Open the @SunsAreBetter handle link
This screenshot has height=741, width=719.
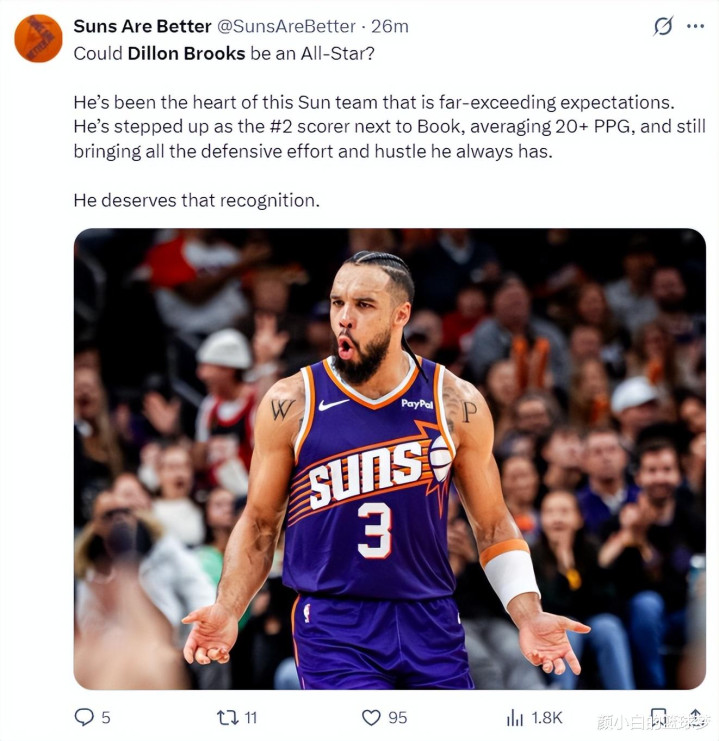tap(286, 26)
